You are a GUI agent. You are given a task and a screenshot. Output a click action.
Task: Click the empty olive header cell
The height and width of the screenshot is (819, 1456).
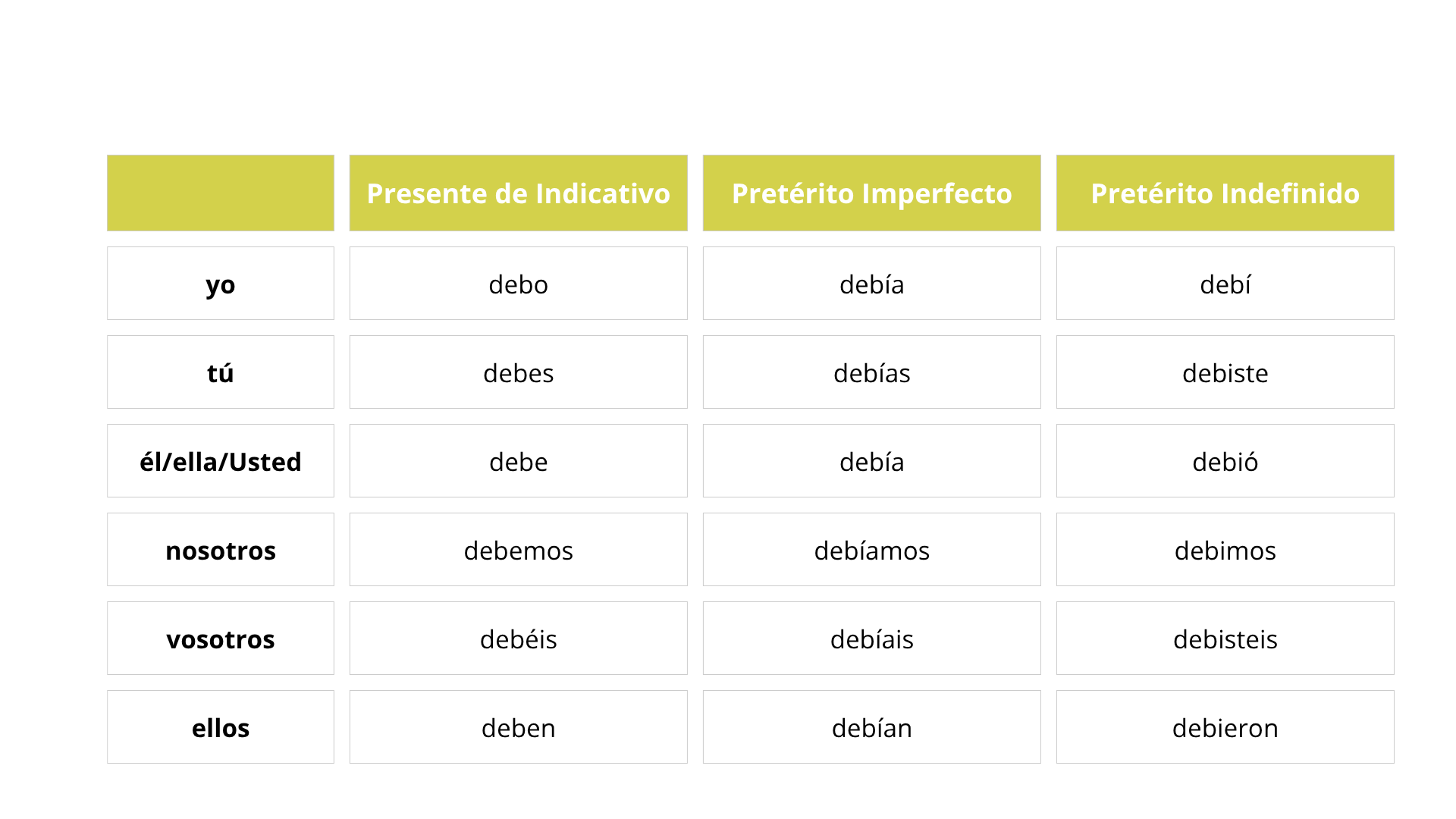pyautogui.click(x=221, y=193)
